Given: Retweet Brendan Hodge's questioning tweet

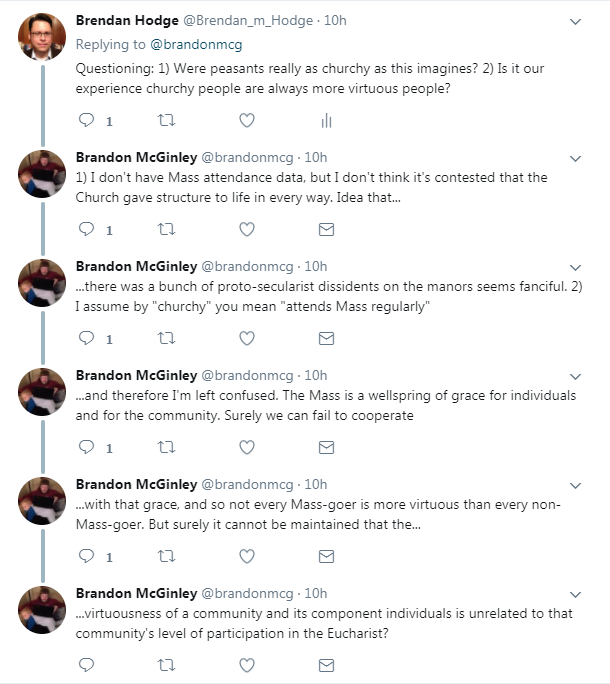Looking at the screenshot, I should point(167,121).
